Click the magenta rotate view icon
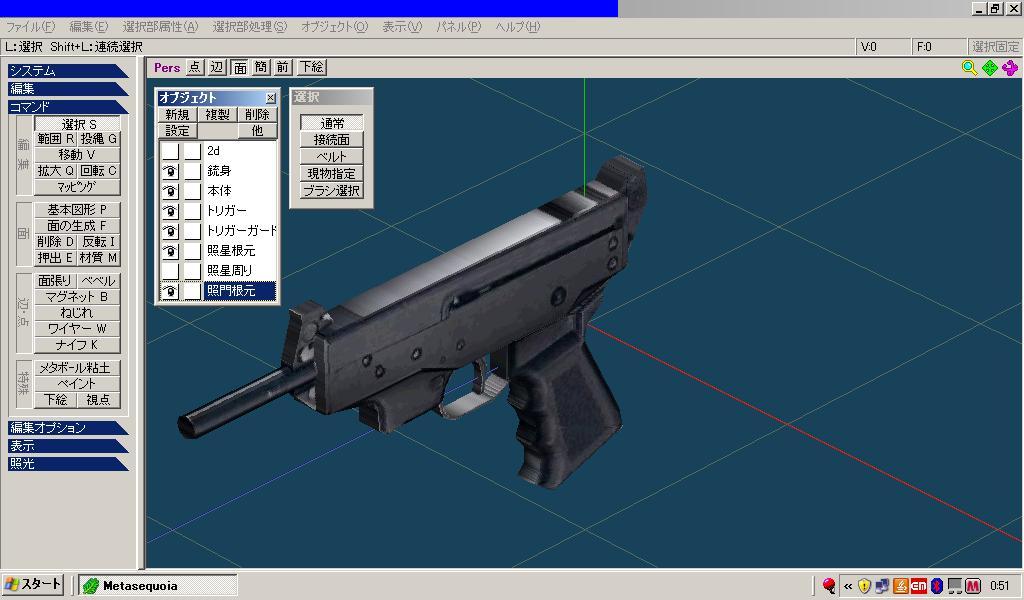 pos(1010,67)
